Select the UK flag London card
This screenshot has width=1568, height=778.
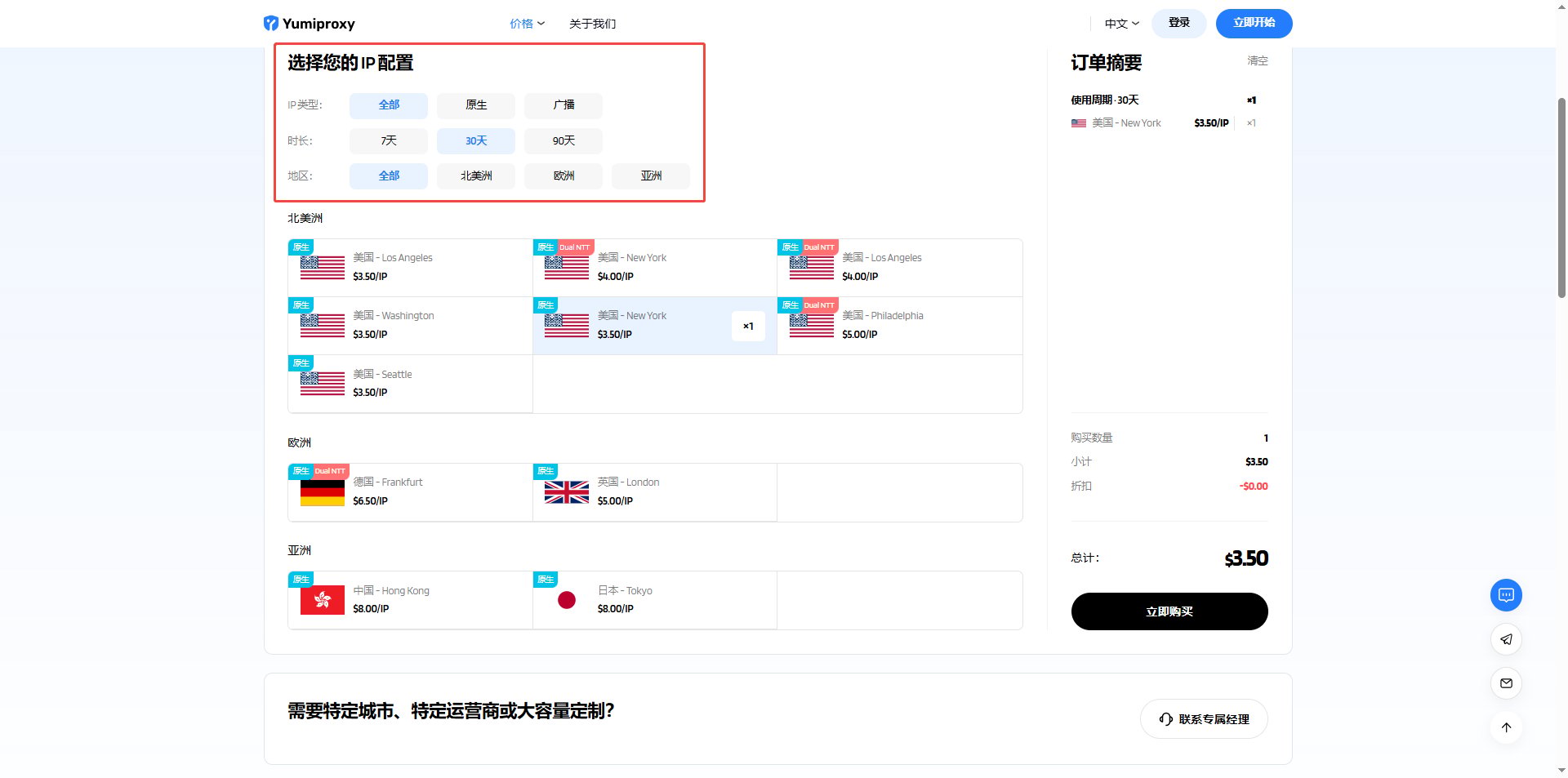[654, 492]
